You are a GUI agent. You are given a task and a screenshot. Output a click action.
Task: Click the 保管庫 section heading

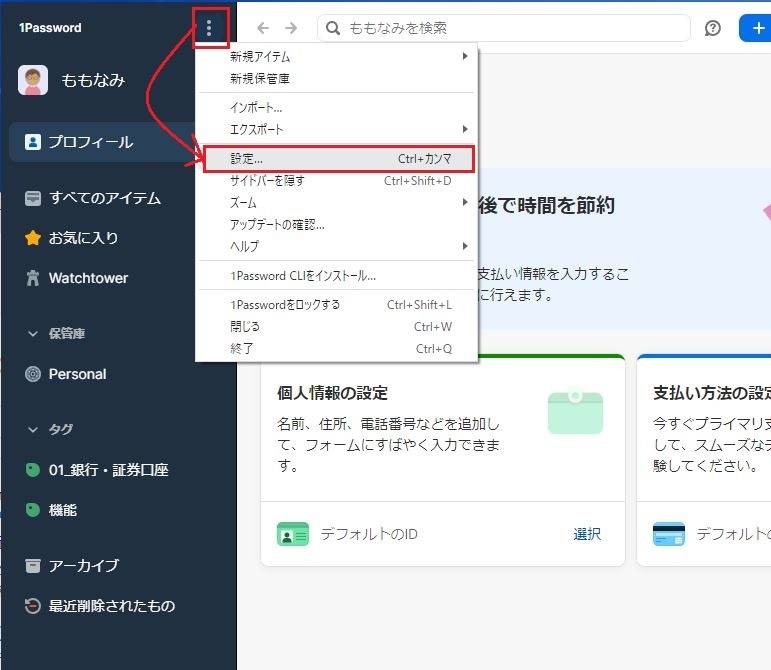pos(67,334)
